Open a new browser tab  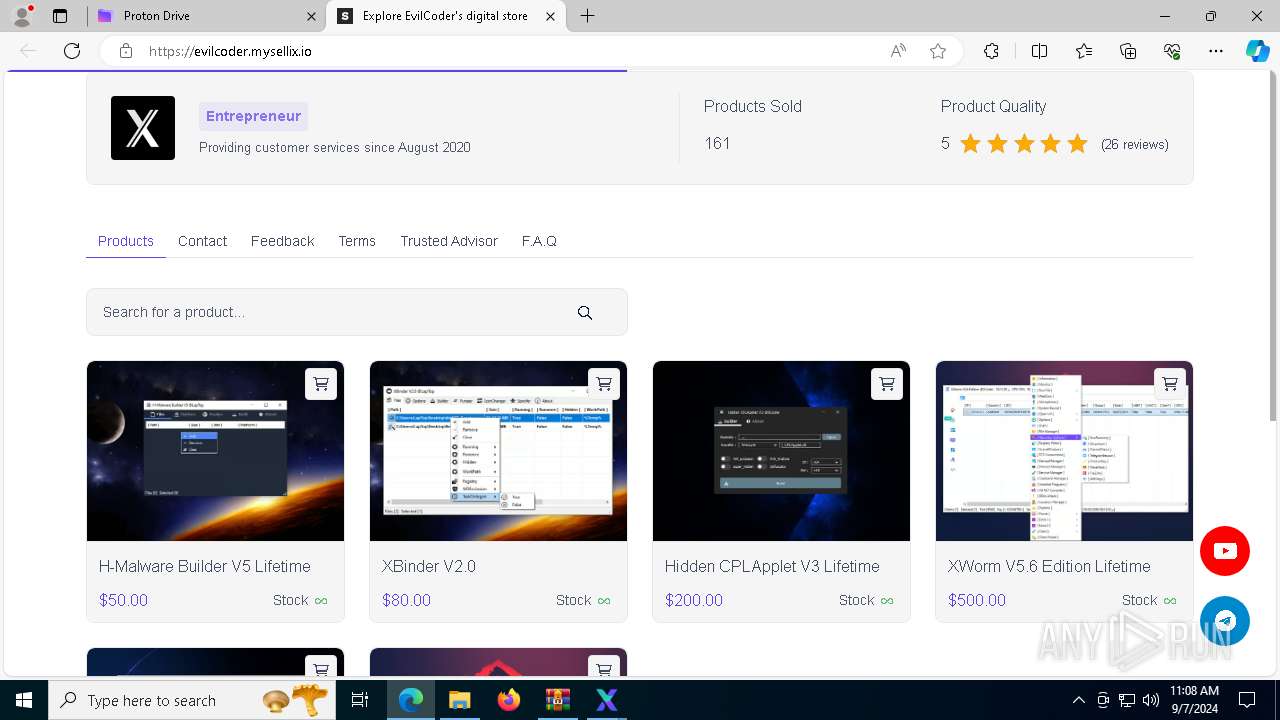pos(588,16)
